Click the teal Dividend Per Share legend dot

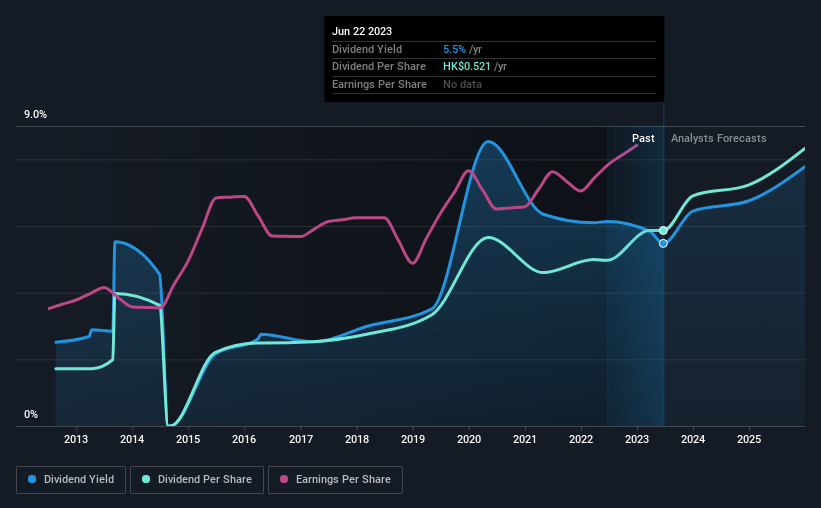click(146, 479)
